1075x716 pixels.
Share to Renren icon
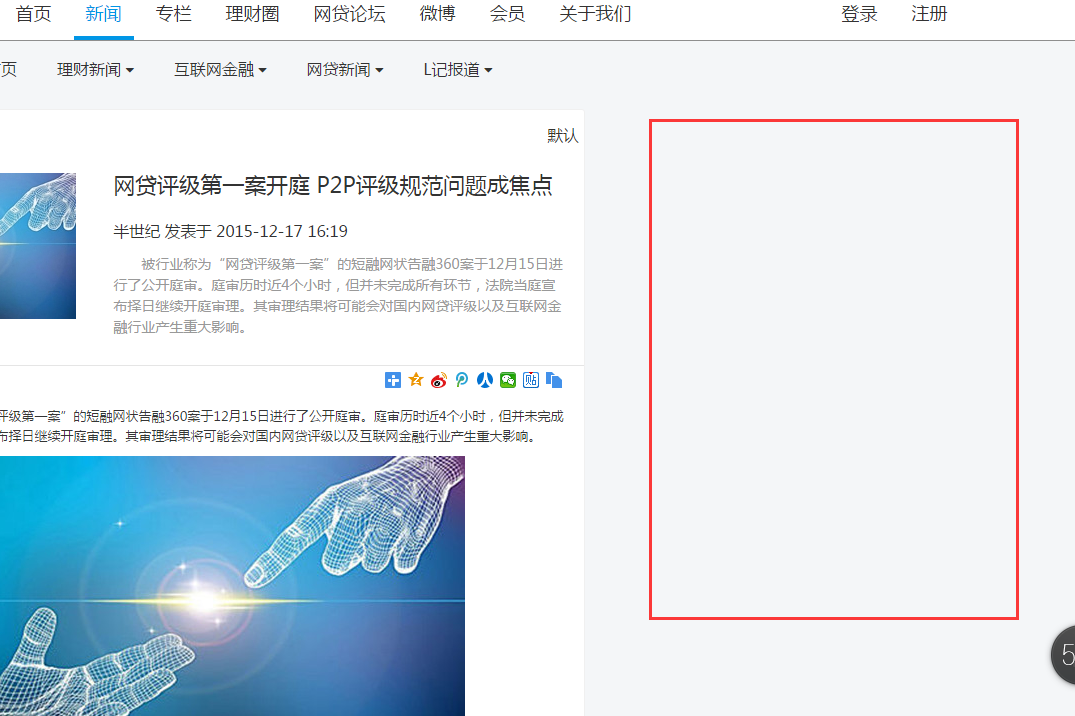click(485, 380)
